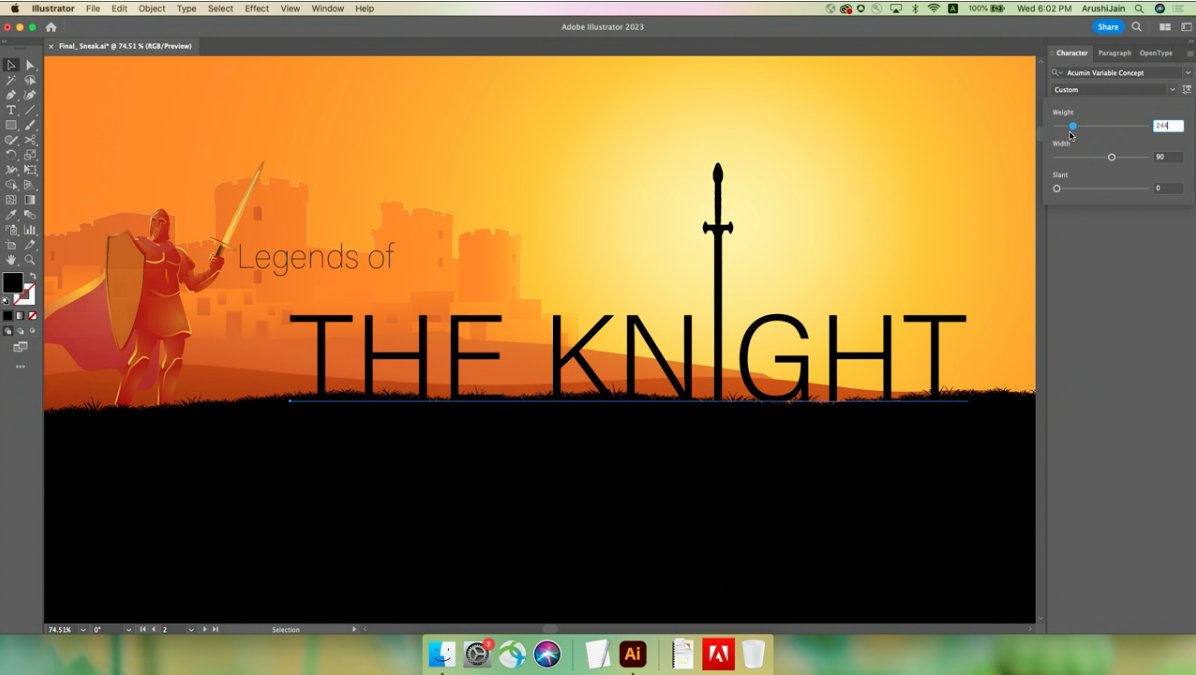Switch to the OpenType tab
The height and width of the screenshot is (675, 1196).
point(1156,53)
